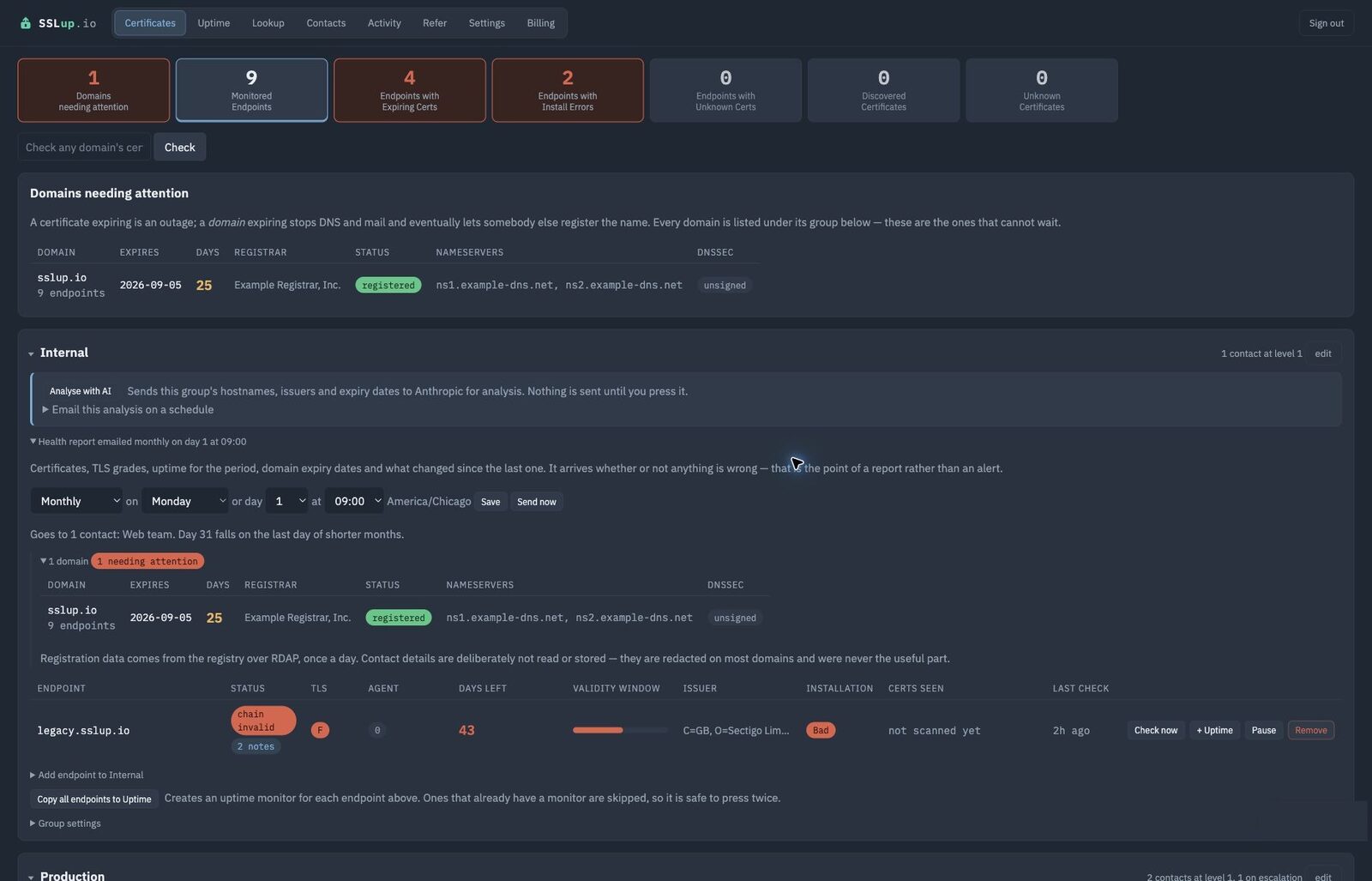Image resolution: width=1372 pixels, height=881 pixels.
Task: Edit contacts for the Production group
Action: [x=1323, y=876]
